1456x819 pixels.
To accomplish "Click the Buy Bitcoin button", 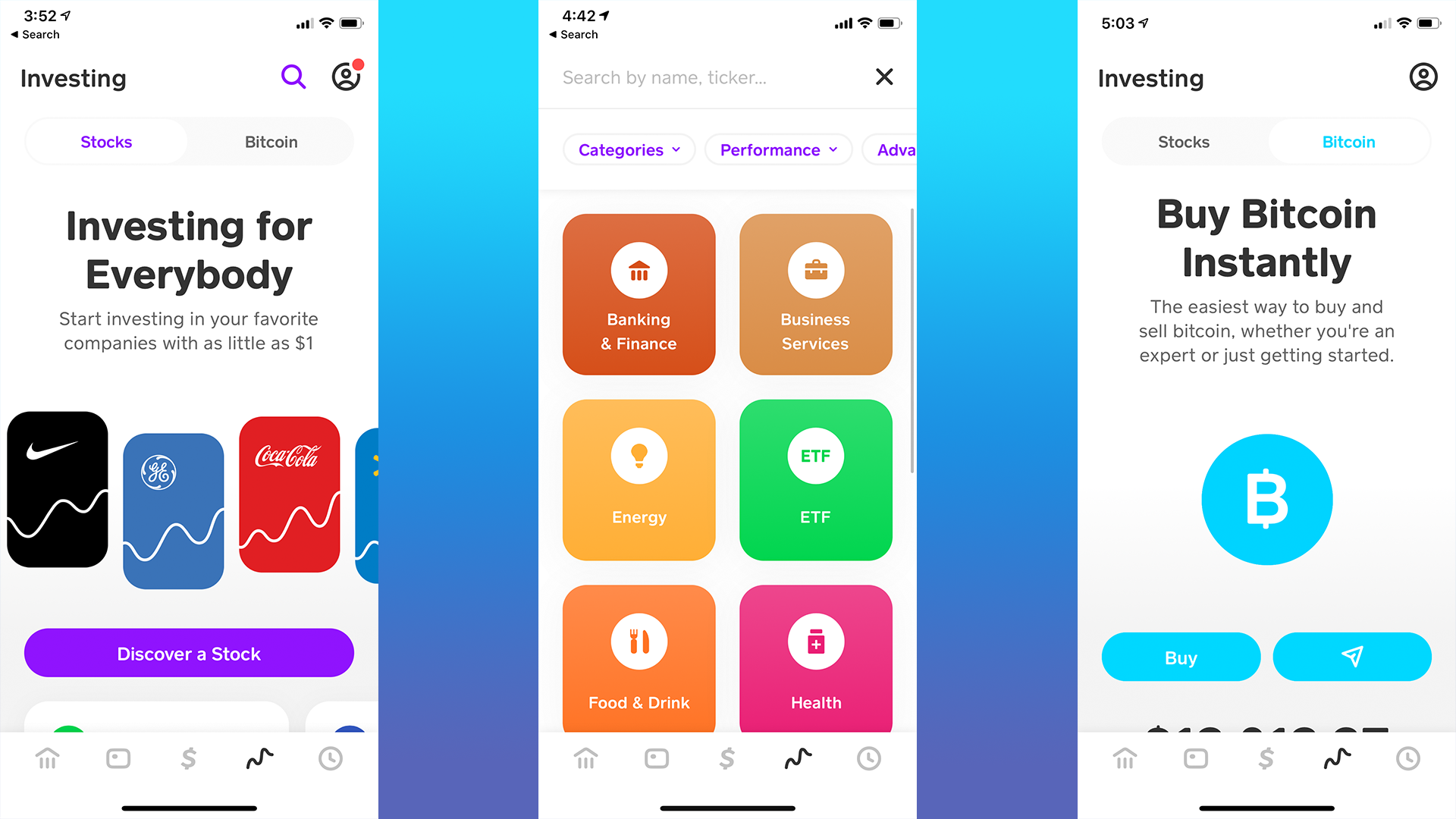I will pyautogui.click(x=1183, y=656).
